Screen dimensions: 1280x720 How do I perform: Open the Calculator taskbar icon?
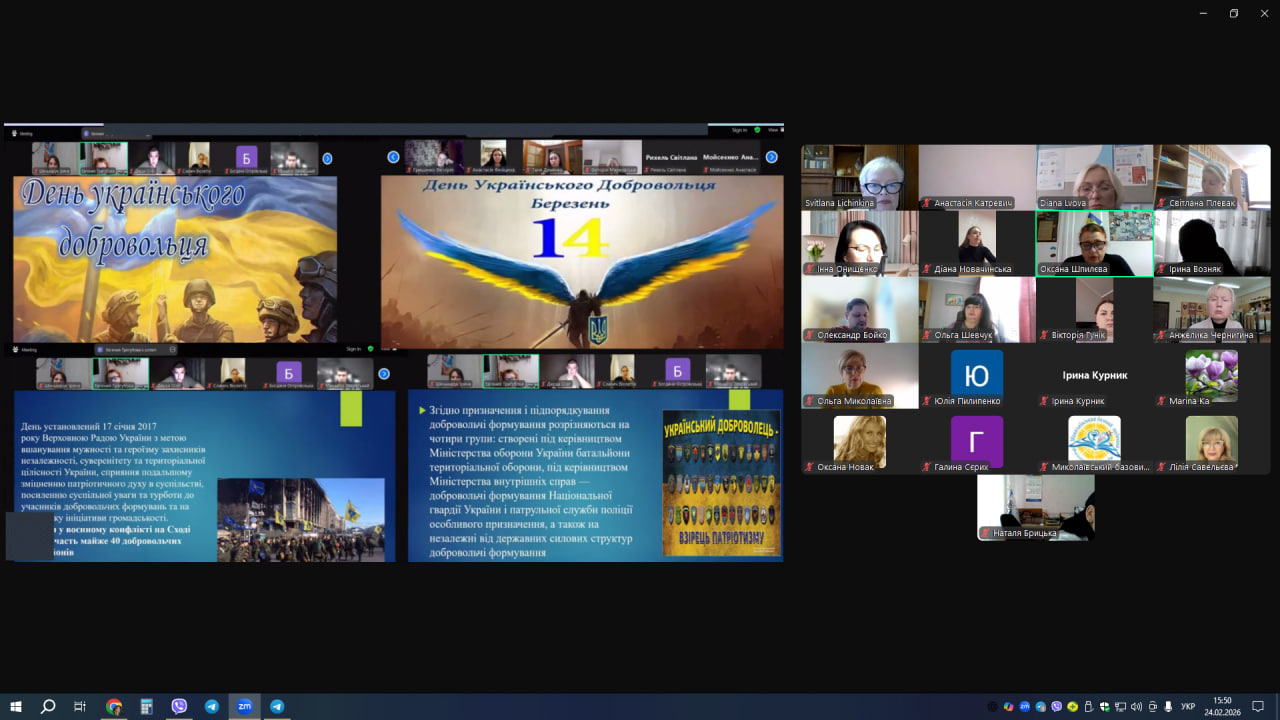pyautogui.click(x=146, y=706)
